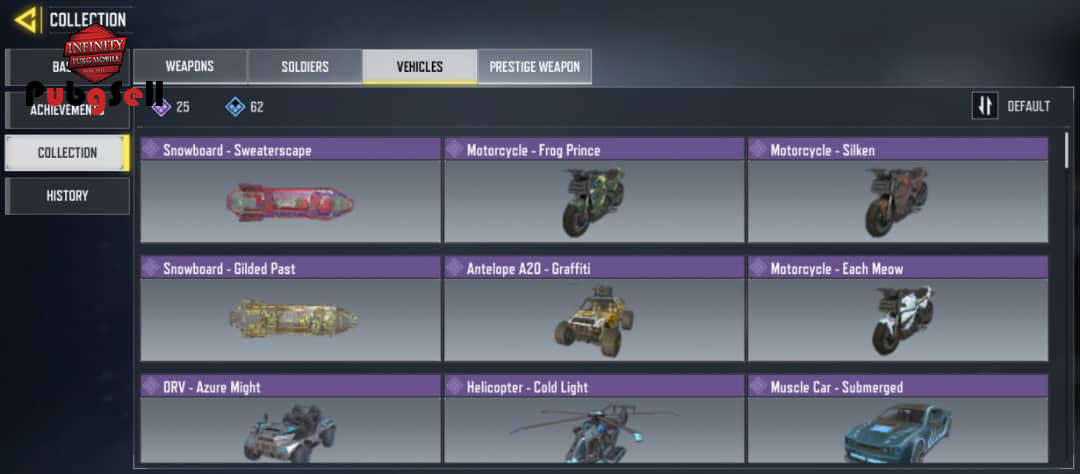Open the History sidebar section
The height and width of the screenshot is (474, 1080).
point(68,196)
